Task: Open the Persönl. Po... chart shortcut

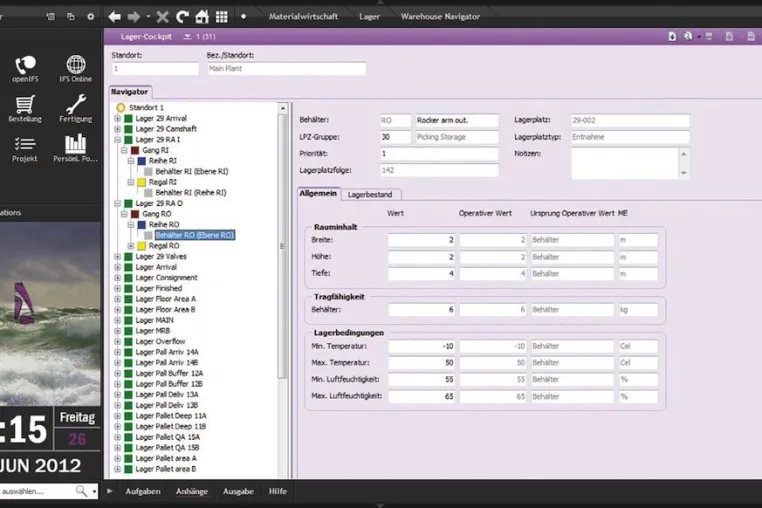Action: pyautogui.click(x=75, y=149)
